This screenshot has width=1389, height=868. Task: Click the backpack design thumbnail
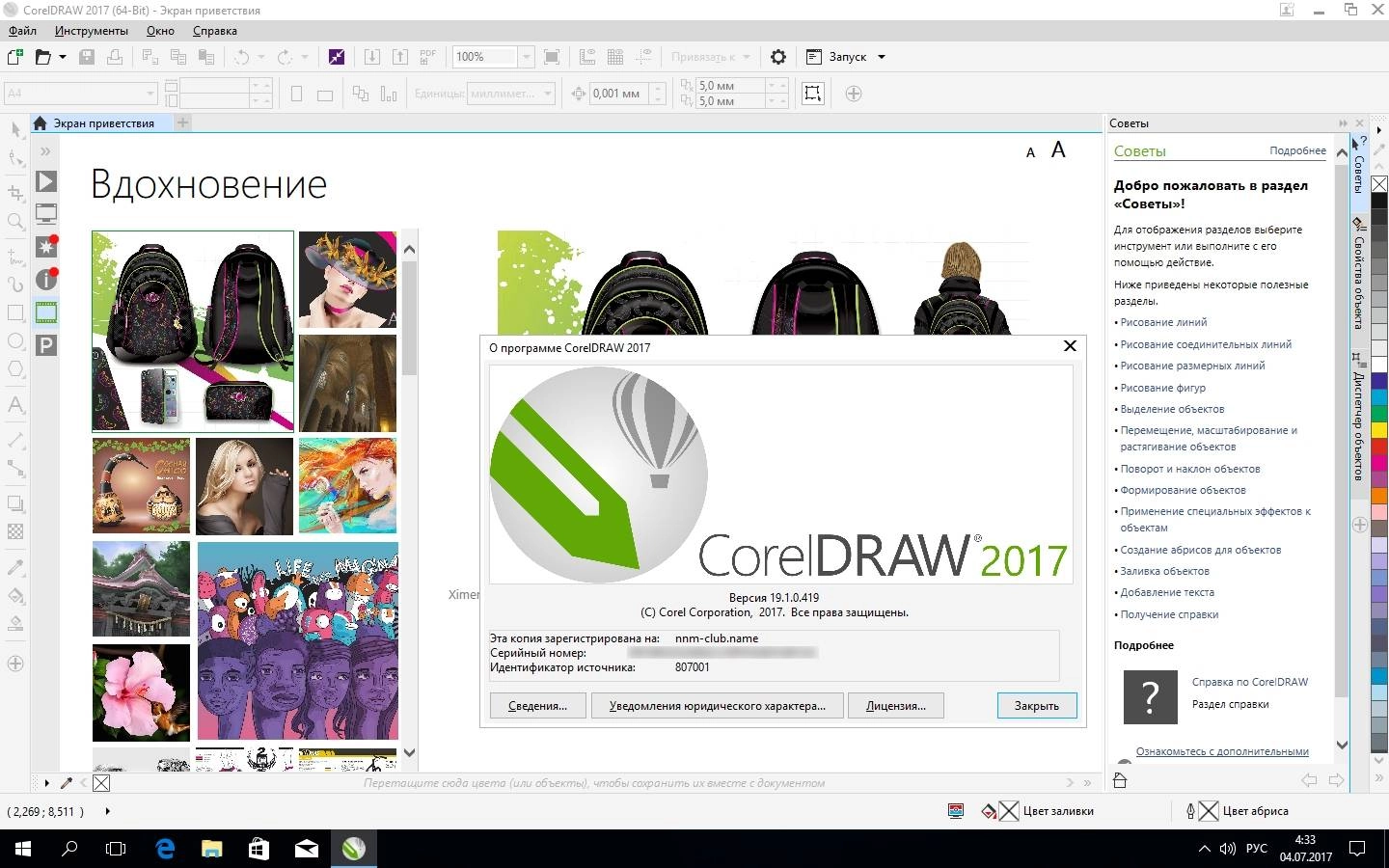click(x=193, y=331)
